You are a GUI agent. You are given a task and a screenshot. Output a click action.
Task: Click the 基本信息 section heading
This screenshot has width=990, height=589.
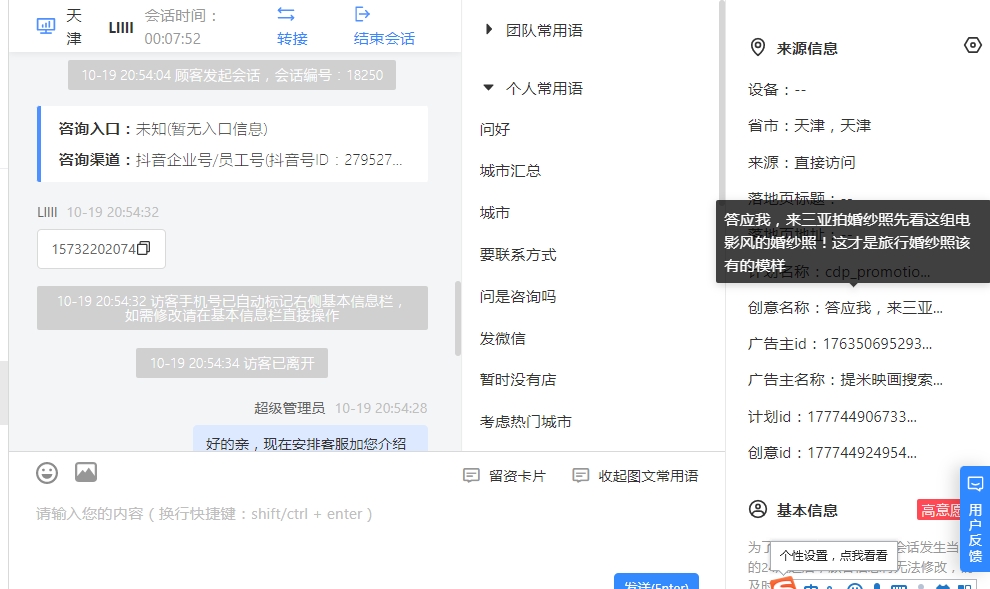coord(807,510)
